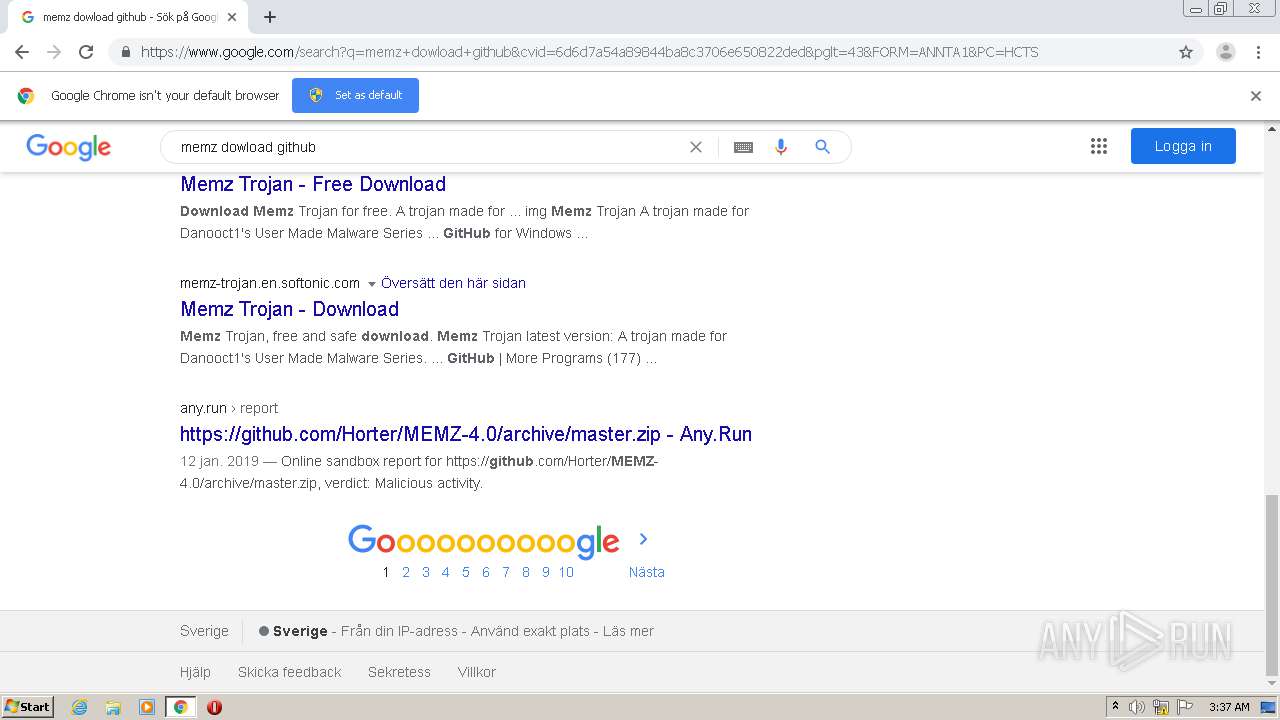Click Översätt den här sidan link
The width and height of the screenshot is (1280, 720).
453,283
